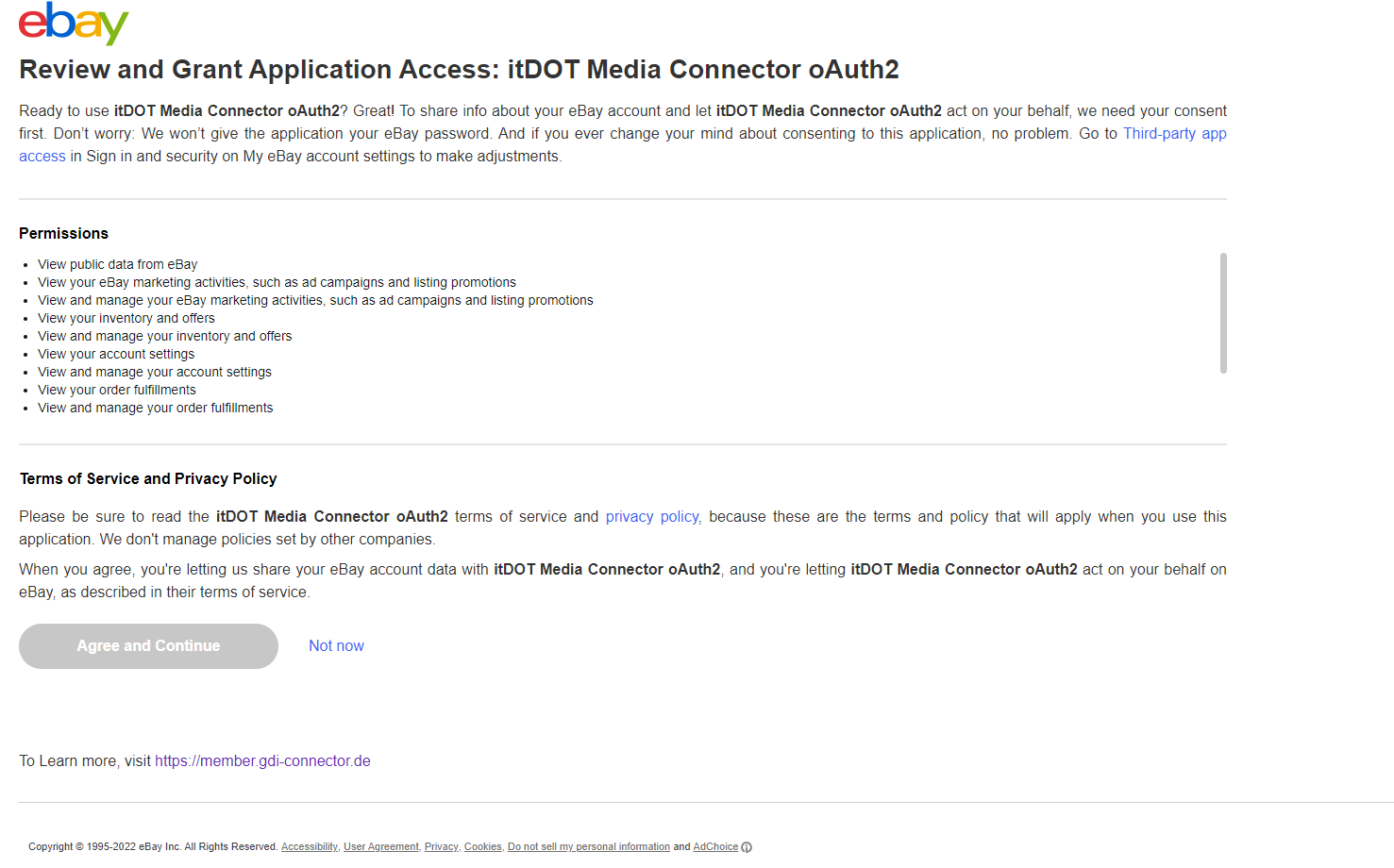Open the AdChoice text link
1394x868 pixels.
[715, 847]
